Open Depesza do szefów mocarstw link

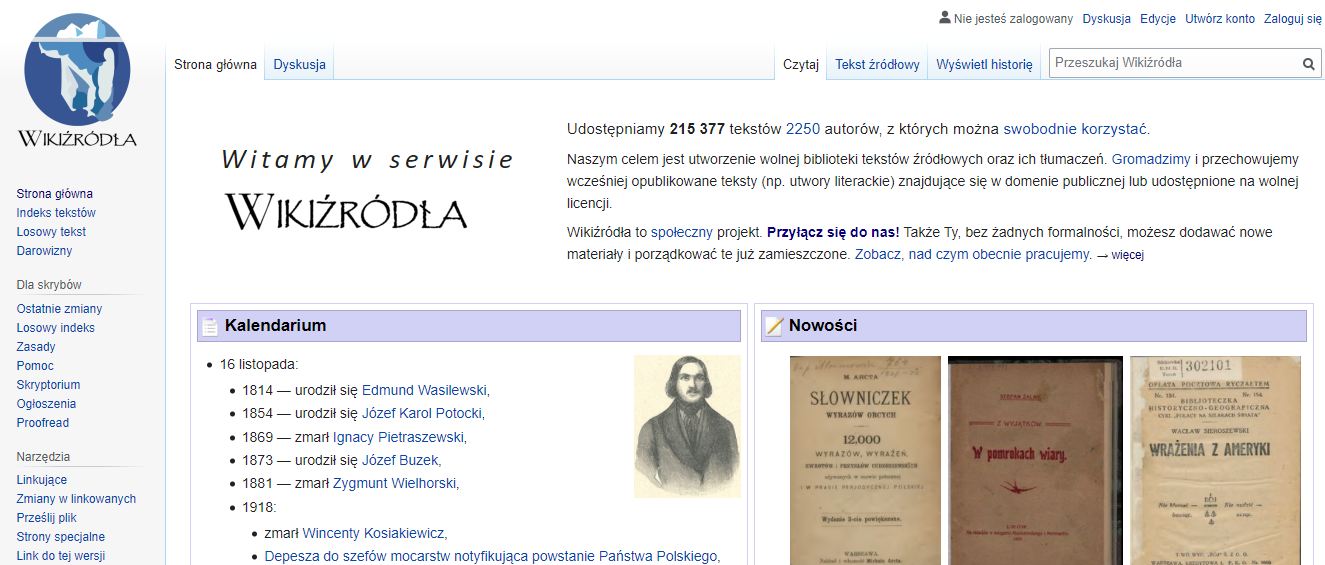(491, 556)
